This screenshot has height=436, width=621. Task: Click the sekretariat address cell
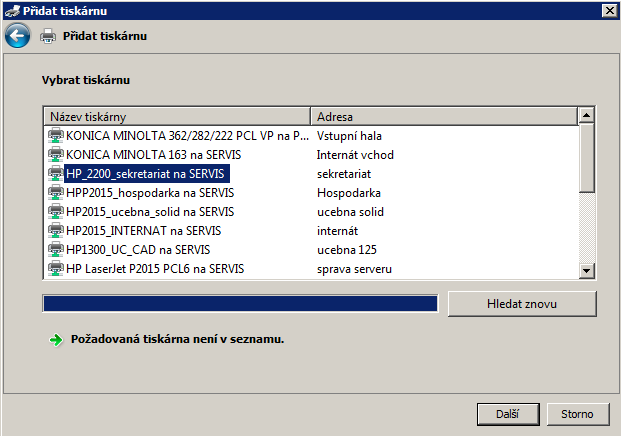pos(344,174)
